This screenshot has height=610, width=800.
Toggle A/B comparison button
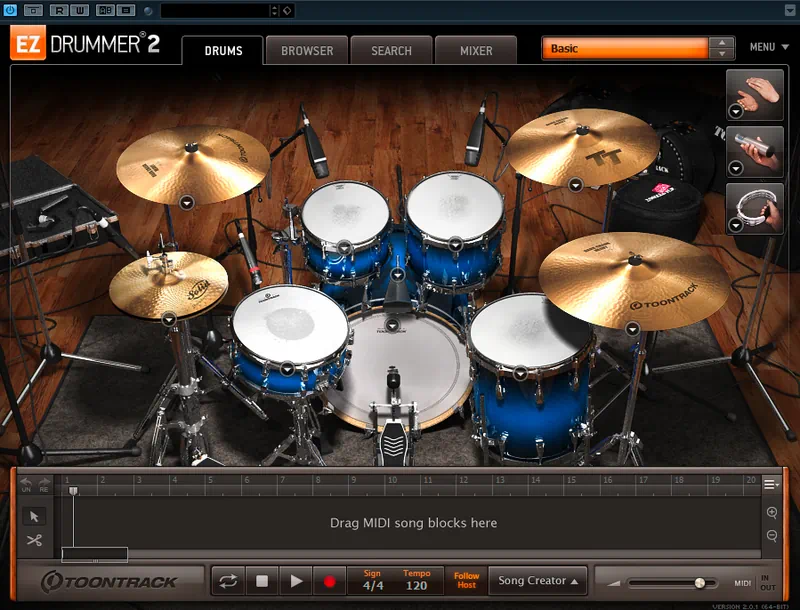(x=105, y=10)
